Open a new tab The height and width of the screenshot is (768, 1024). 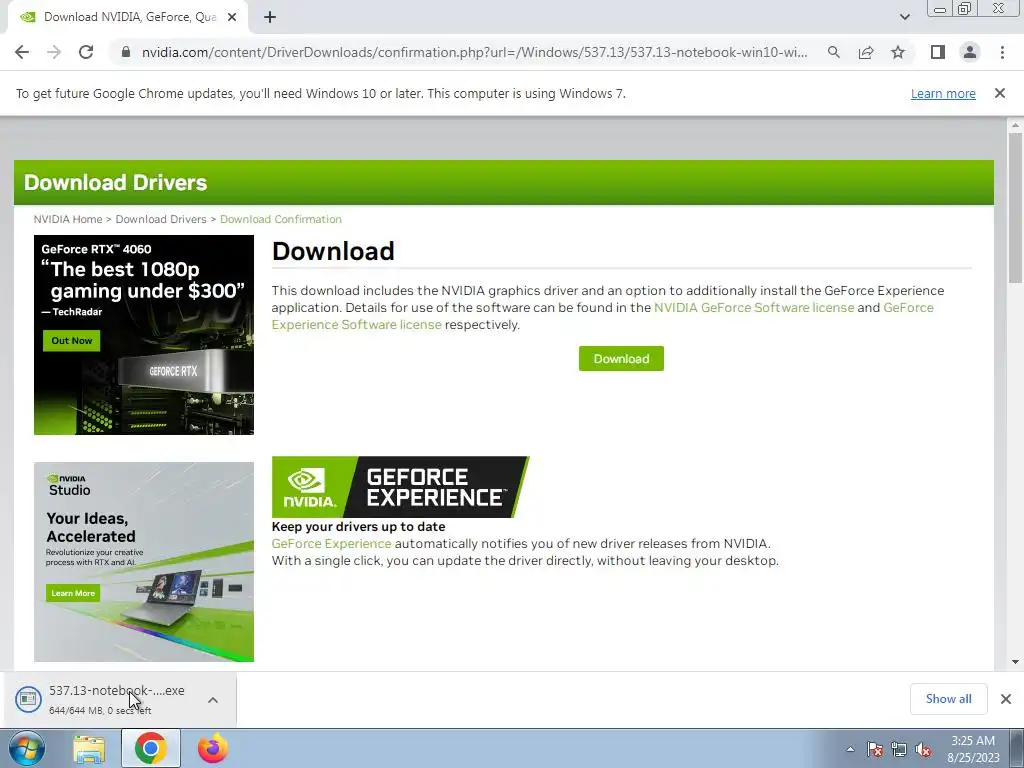coord(270,17)
